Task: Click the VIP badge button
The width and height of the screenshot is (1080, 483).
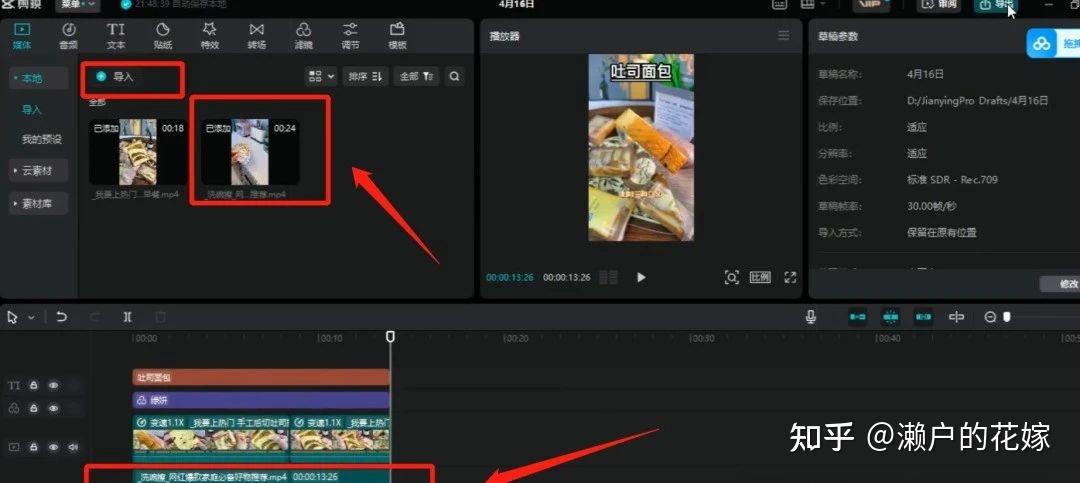Action: pyautogui.click(x=871, y=5)
